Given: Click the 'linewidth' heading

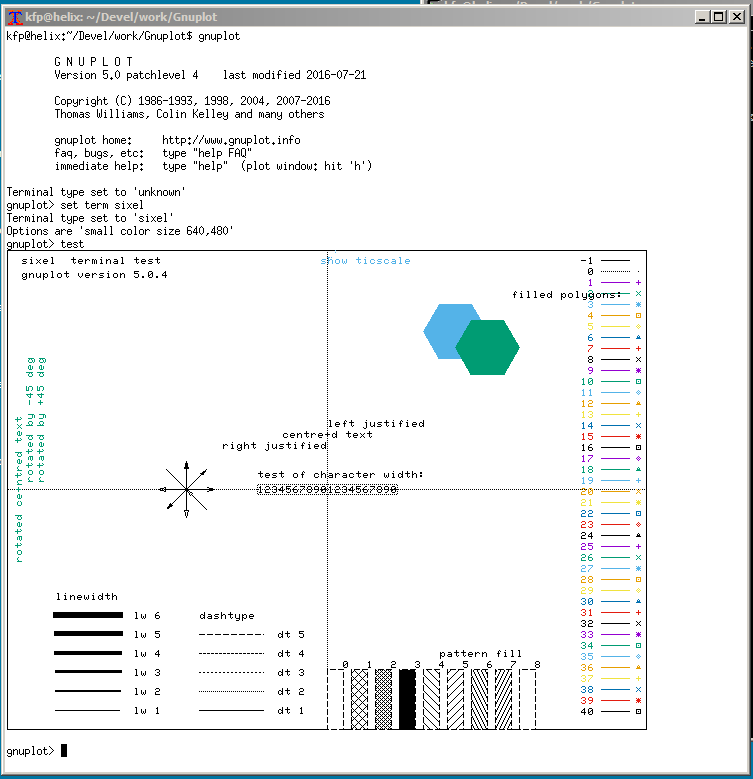Looking at the screenshot, I should pos(87,596).
